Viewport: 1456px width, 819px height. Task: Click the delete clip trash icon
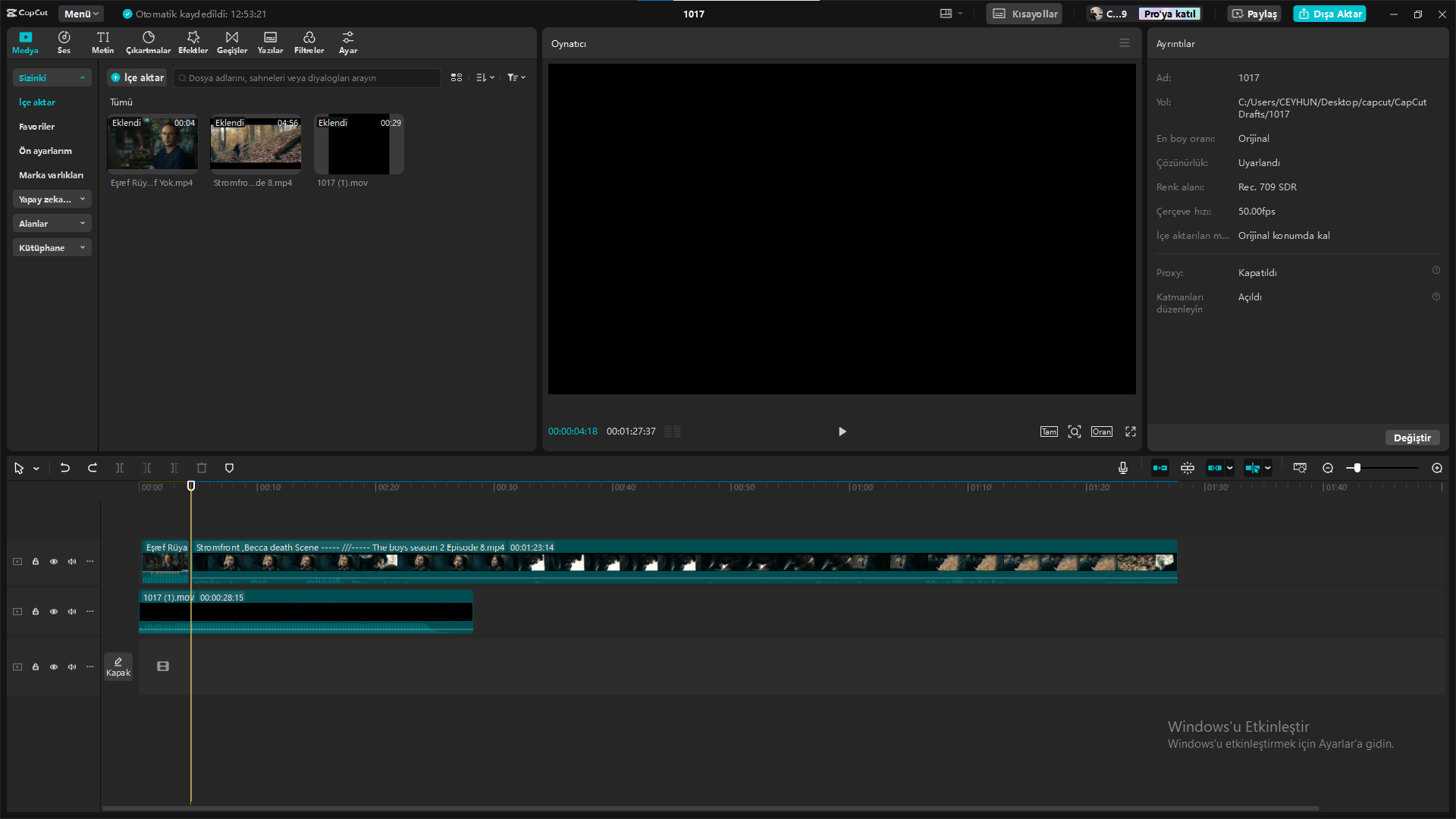[202, 468]
